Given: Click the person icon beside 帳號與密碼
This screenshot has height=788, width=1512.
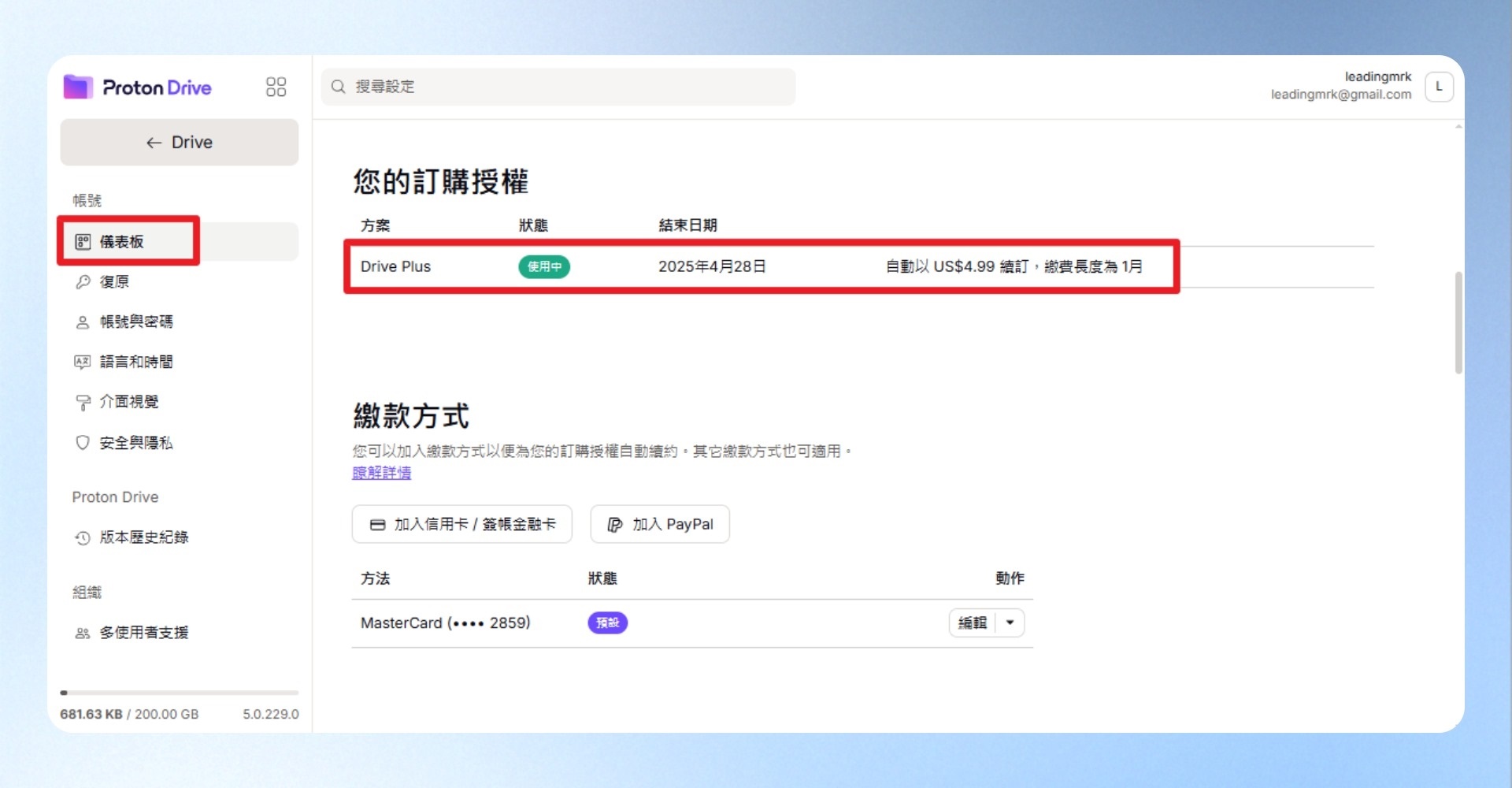Looking at the screenshot, I should [x=83, y=322].
